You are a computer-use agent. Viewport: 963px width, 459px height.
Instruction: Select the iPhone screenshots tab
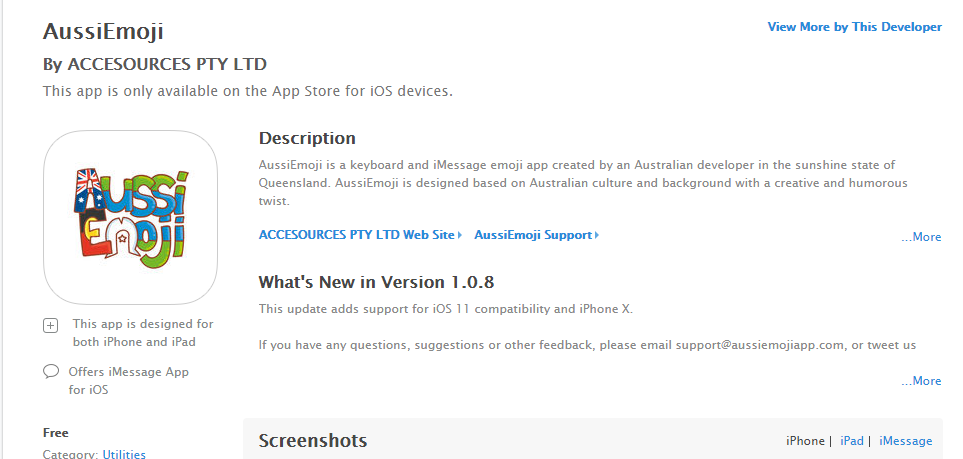tap(805, 441)
